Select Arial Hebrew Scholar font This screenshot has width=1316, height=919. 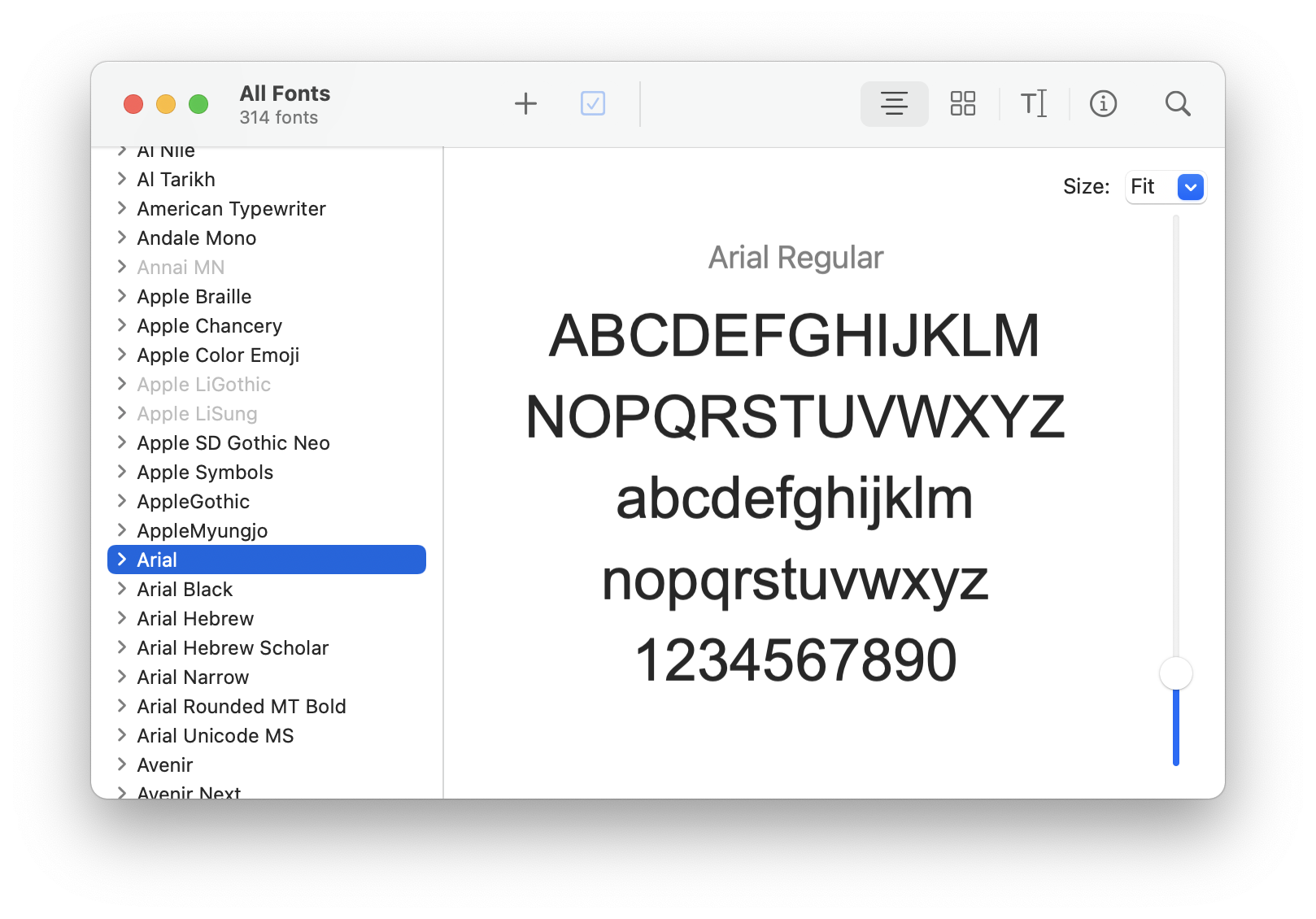[267, 647]
